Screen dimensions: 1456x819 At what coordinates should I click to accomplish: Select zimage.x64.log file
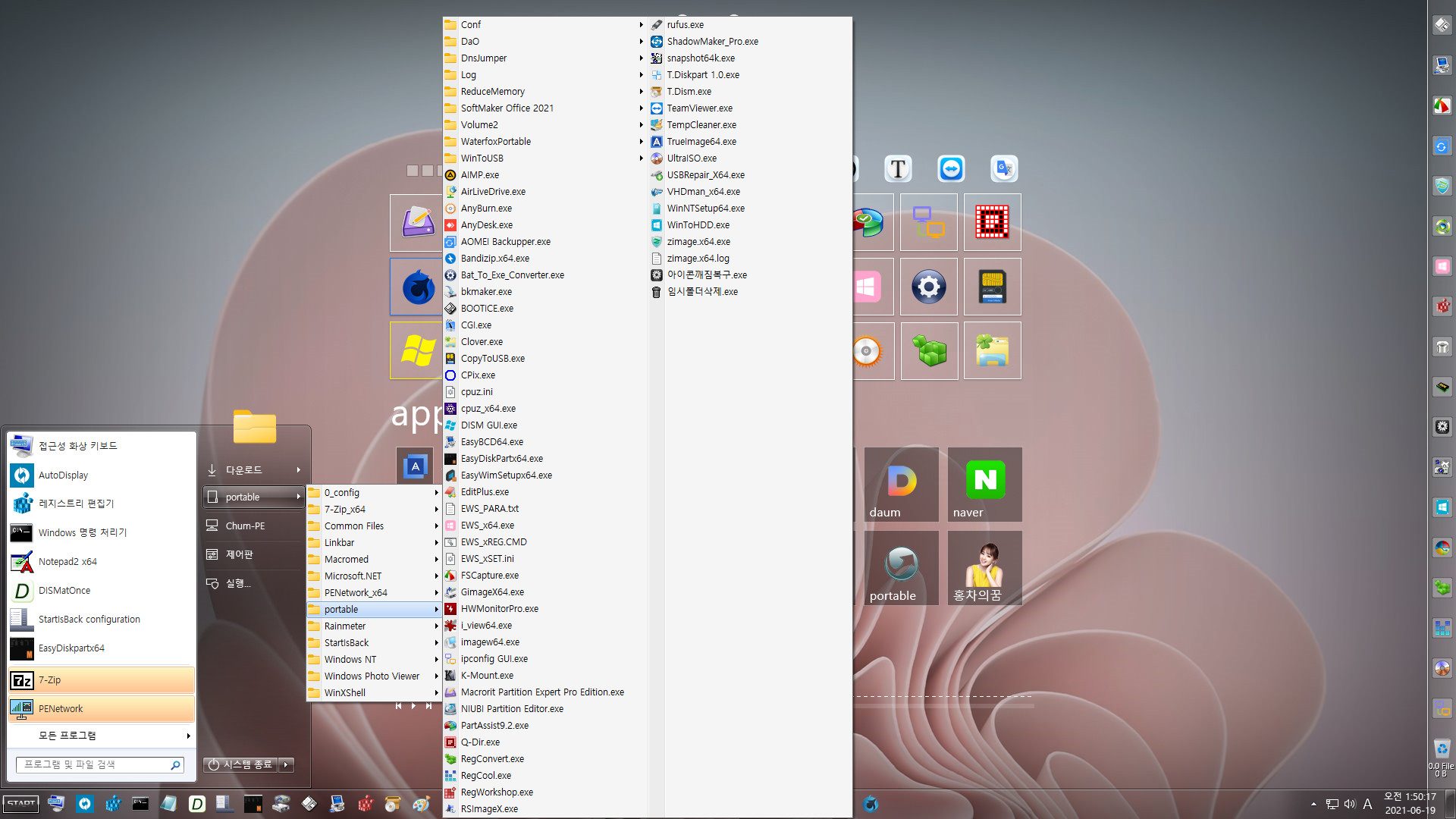(698, 259)
